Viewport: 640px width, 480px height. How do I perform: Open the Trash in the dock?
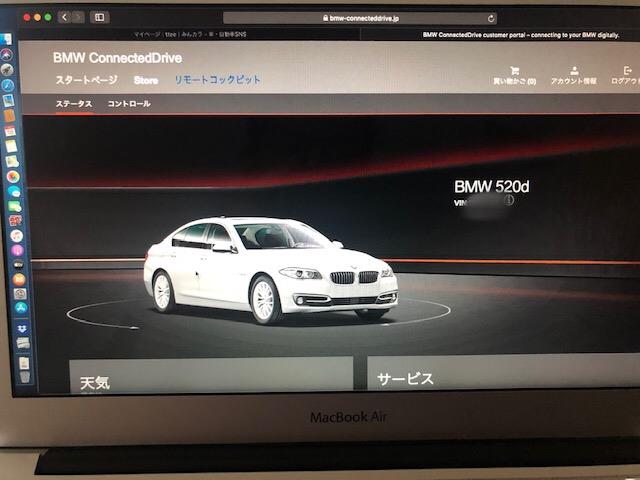coord(24,376)
